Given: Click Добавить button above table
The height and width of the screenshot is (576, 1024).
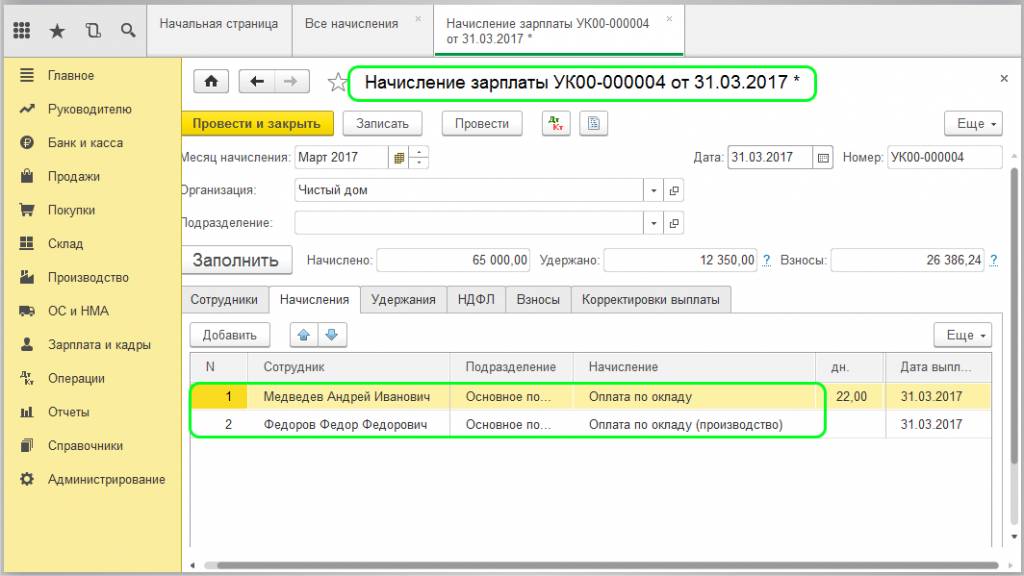Looking at the screenshot, I should (x=229, y=335).
